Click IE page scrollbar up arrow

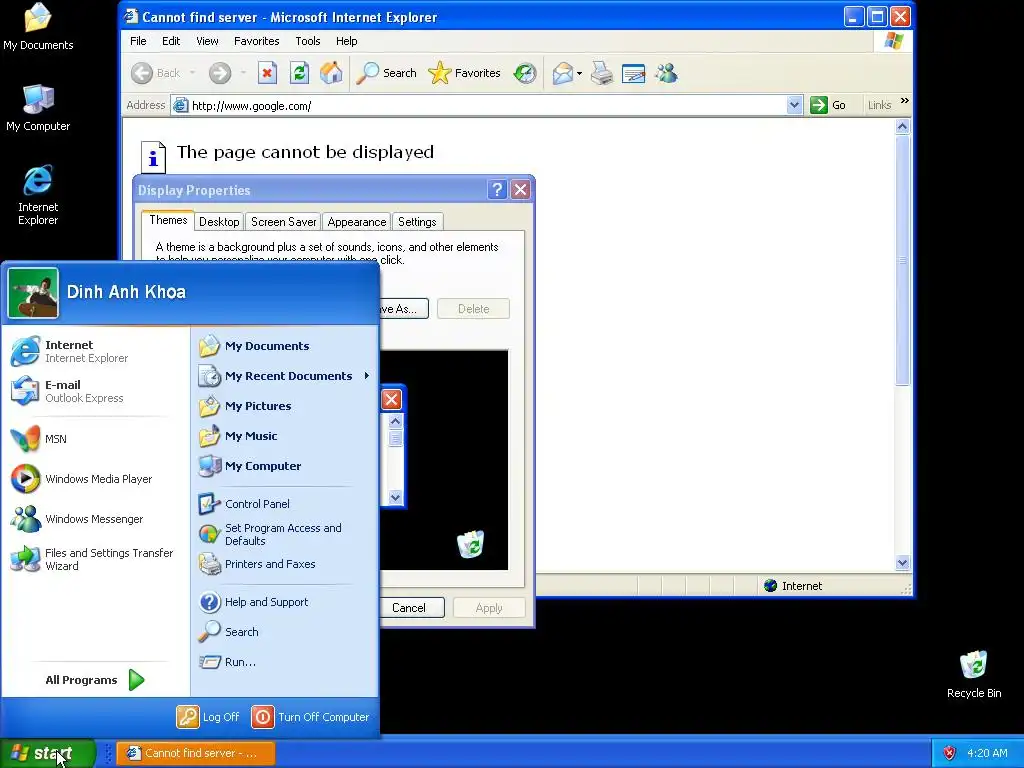tap(903, 127)
